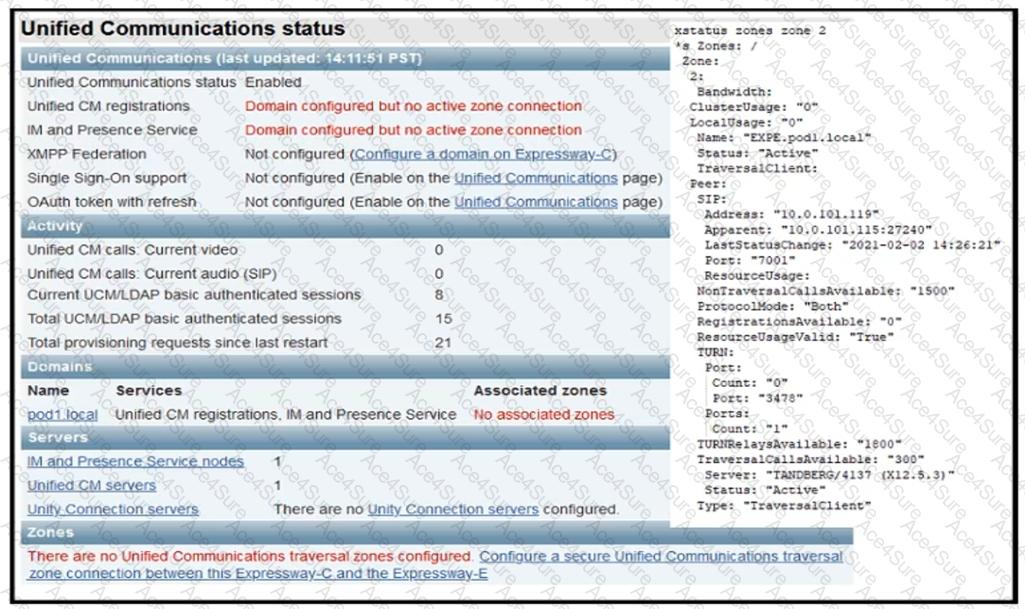The image size is (1025, 609).
Task: Open Unity Connection servers link in Servers list
Action: [112, 509]
